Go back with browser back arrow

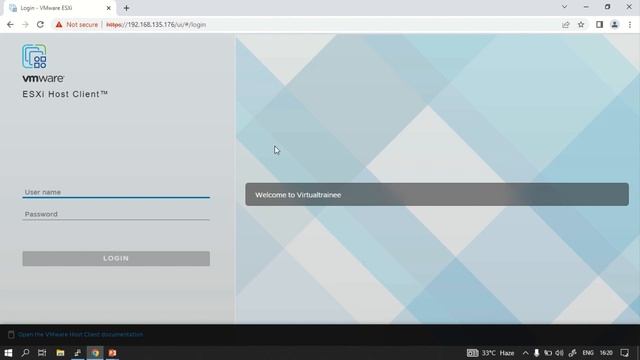[x=10, y=24]
